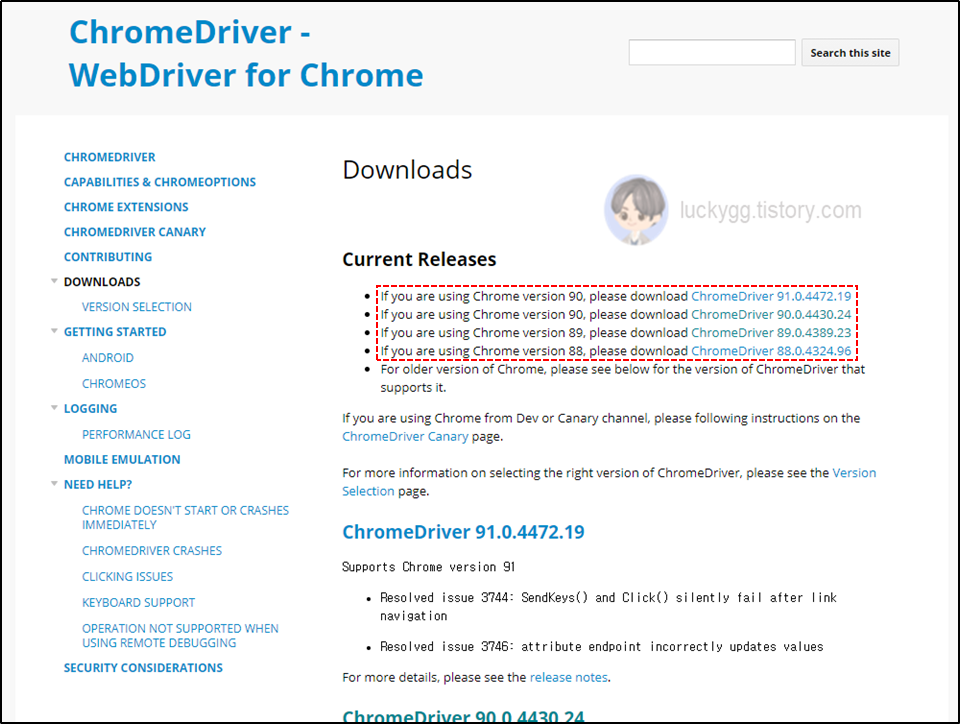Open Clicking Issues help page
This screenshot has height=724, width=960.
(127, 577)
